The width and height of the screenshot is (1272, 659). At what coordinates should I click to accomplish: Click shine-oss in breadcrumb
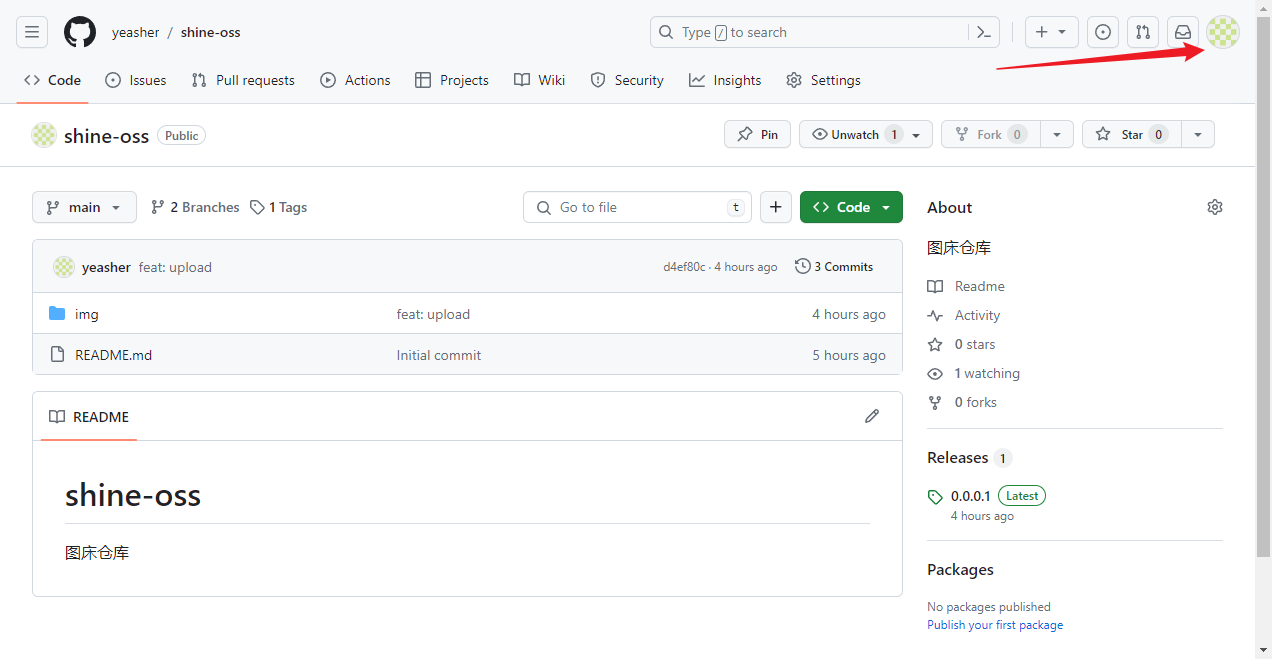(210, 32)
